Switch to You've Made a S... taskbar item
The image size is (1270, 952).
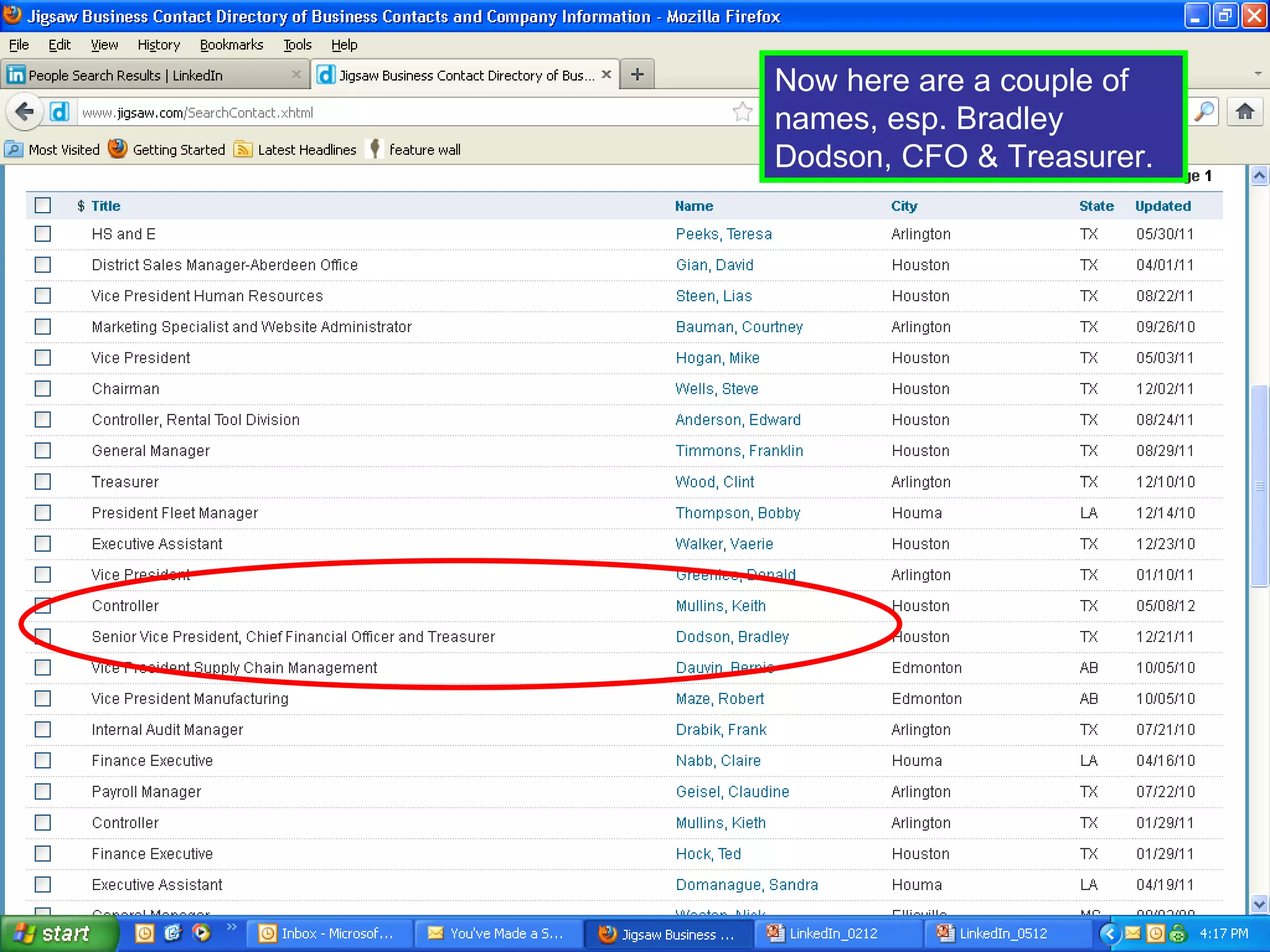[499, 933]
